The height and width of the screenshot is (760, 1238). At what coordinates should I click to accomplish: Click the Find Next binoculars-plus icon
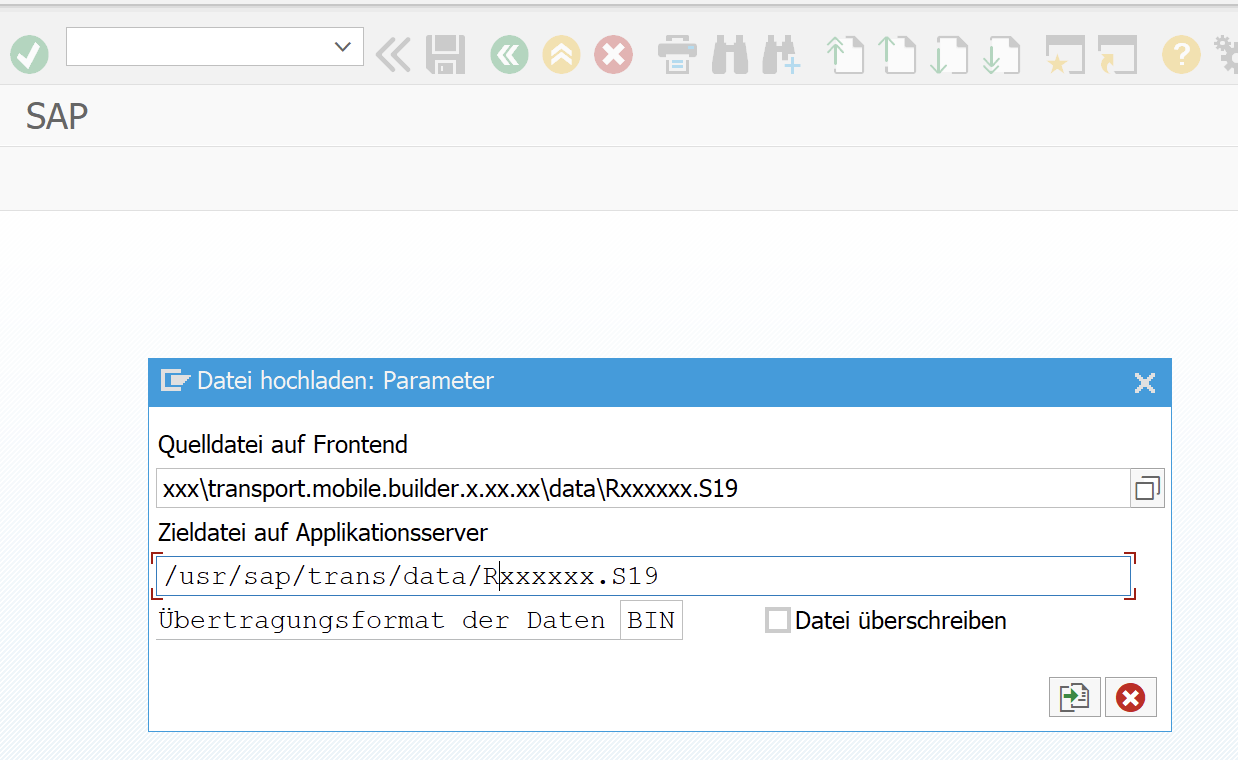pyautogui.click(x=781, y=54)
